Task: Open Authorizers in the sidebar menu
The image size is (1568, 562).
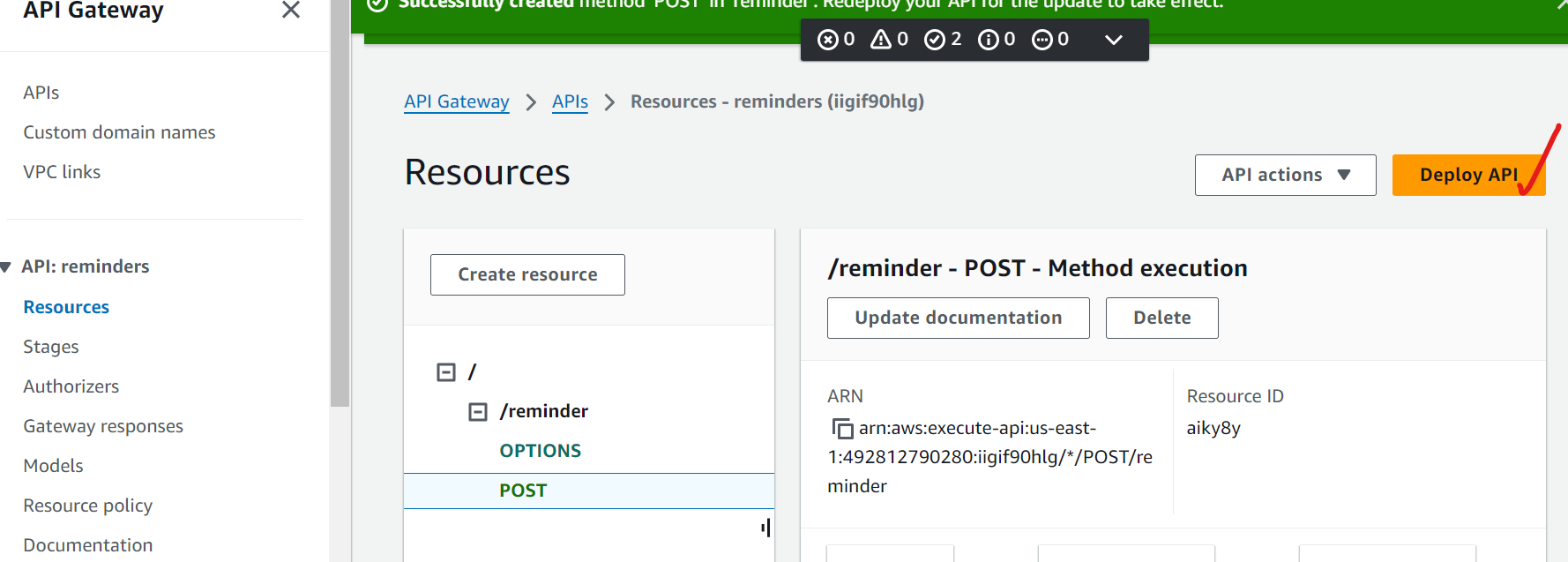Action: [x=71, y=386]
